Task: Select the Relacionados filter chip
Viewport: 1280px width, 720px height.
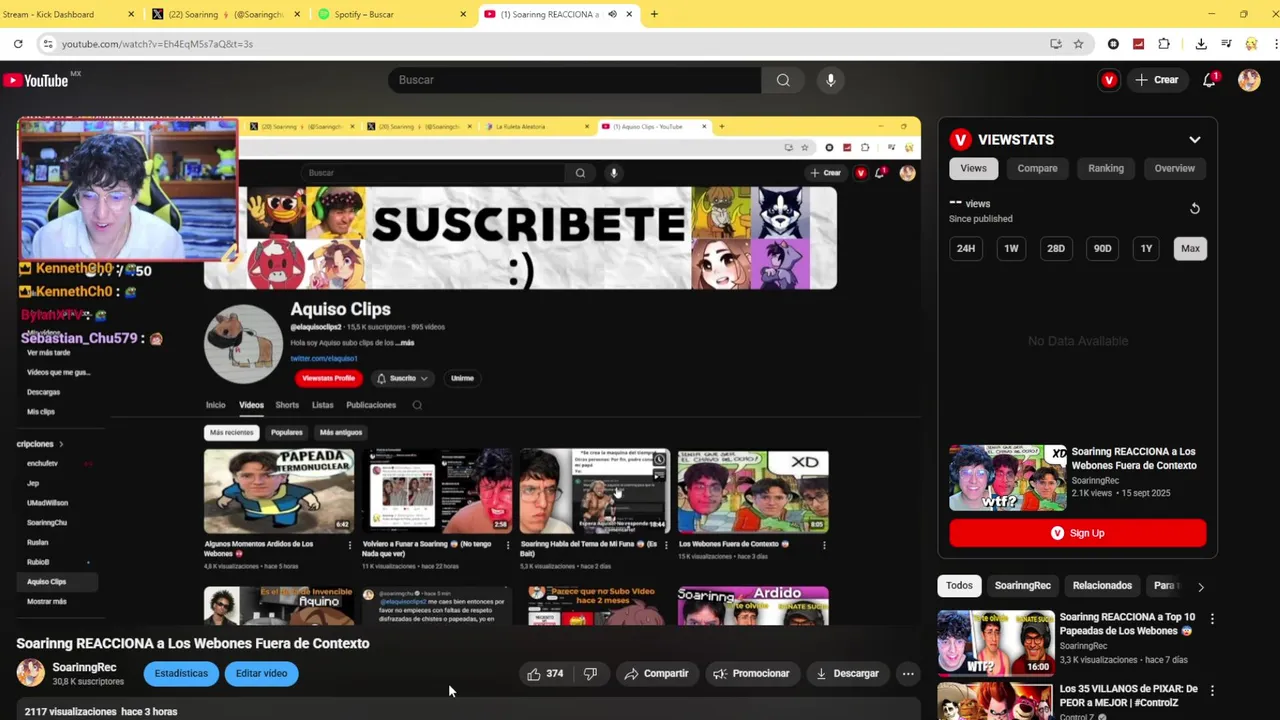Action: tap(1102, 586)
